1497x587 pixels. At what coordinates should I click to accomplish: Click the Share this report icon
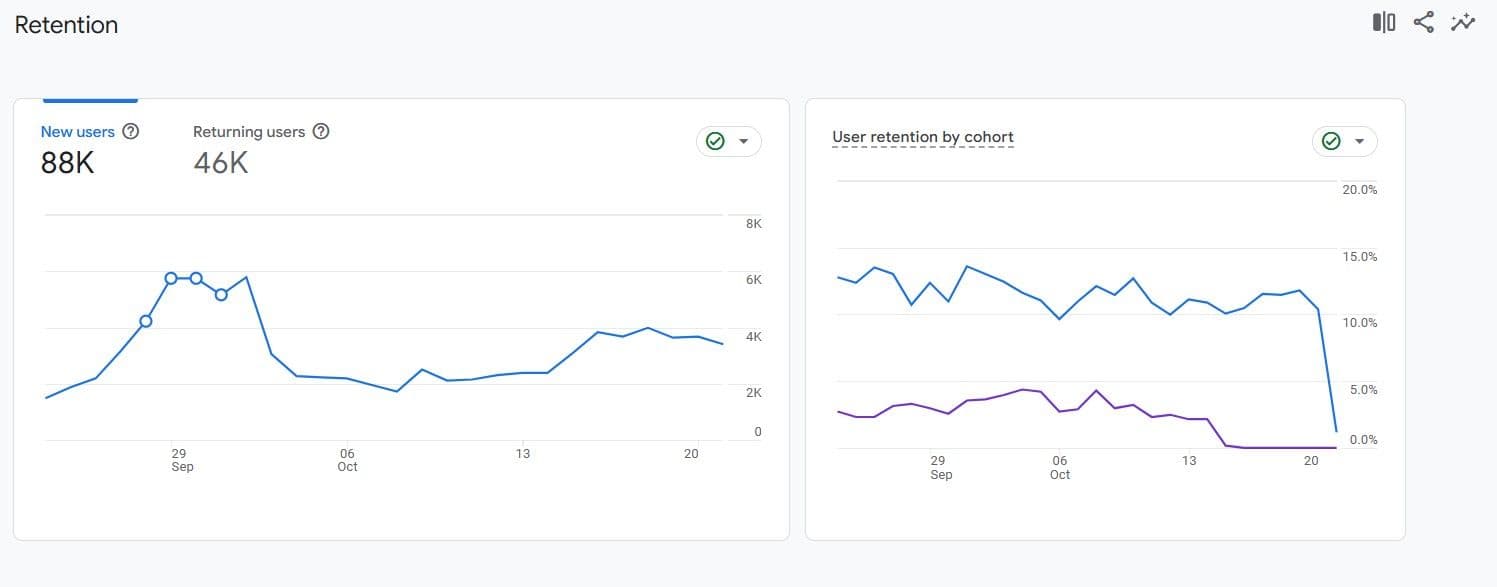pyautogui.click(x=1423, y=21)
